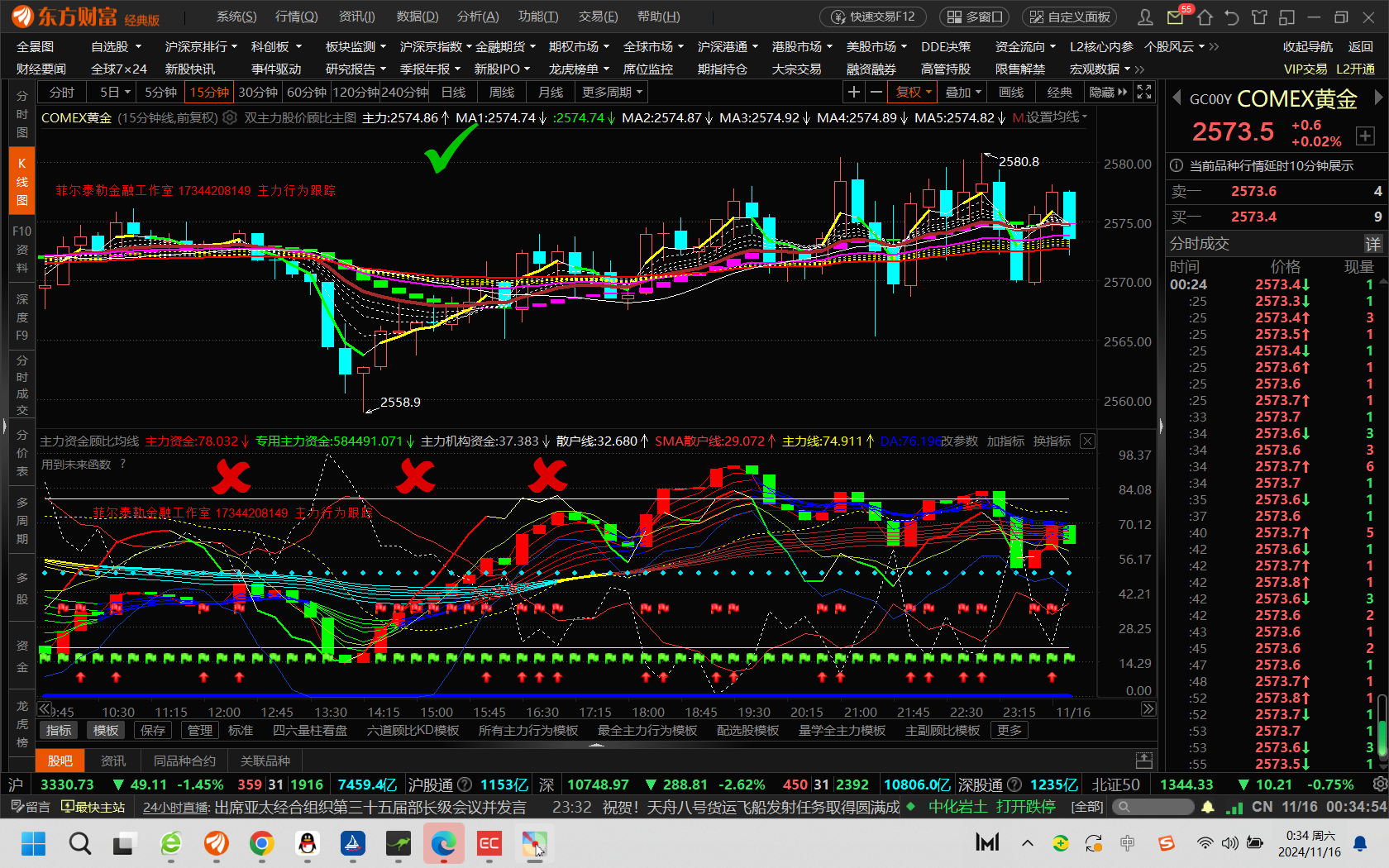Switch to the 同品种合约 tab
The height and width of the screenshot is (868, 1389).
184,761
